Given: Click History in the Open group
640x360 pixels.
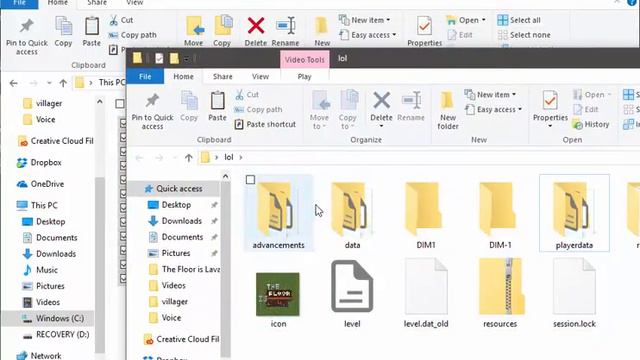Looking at the screenshot, I should (591, 124).
